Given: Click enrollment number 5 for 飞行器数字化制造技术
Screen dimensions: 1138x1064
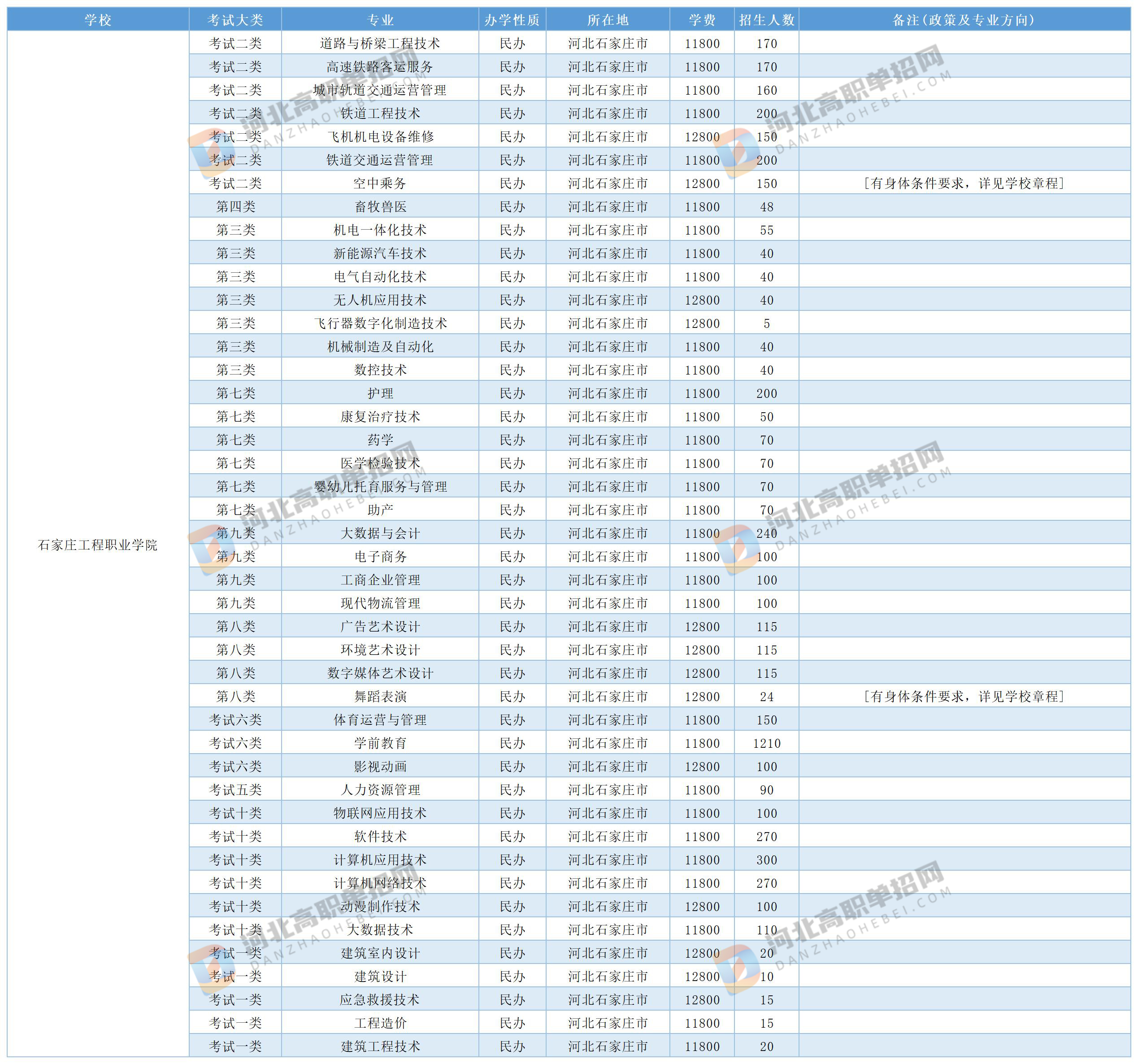Looking at the screenshot, I should click(767, 323).
